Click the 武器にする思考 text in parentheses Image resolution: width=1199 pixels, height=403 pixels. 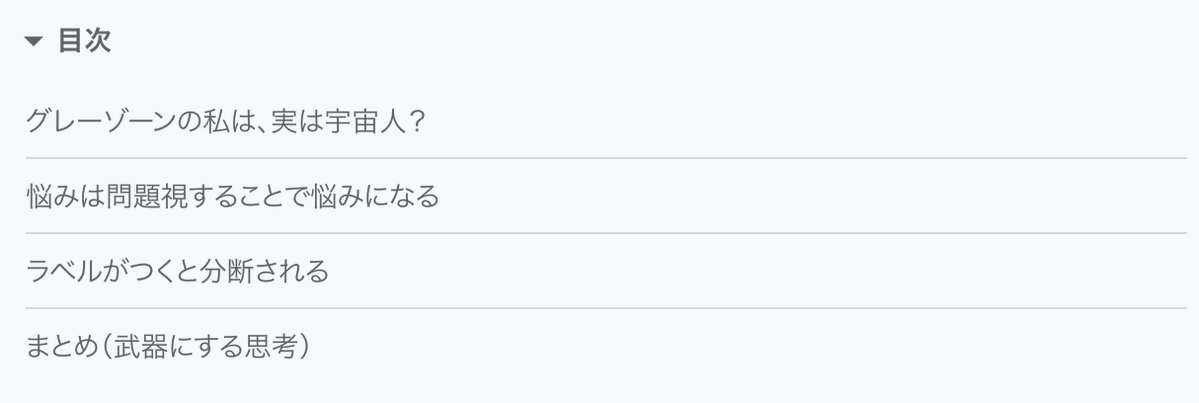(x=205, y=347)
